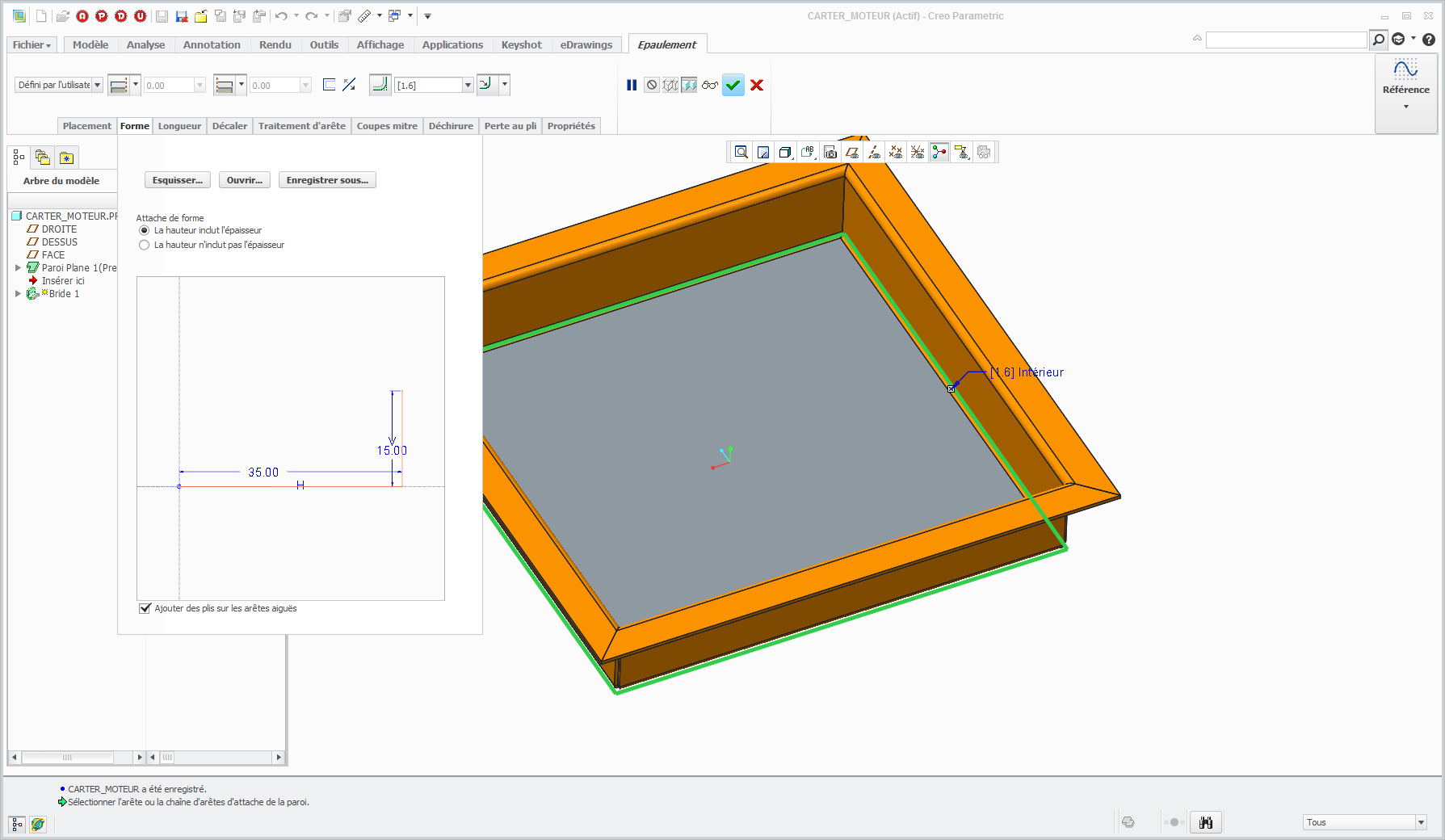1445x840 pixels.
Task: Cancel the feature with the red X
Action: pos(757,85)
